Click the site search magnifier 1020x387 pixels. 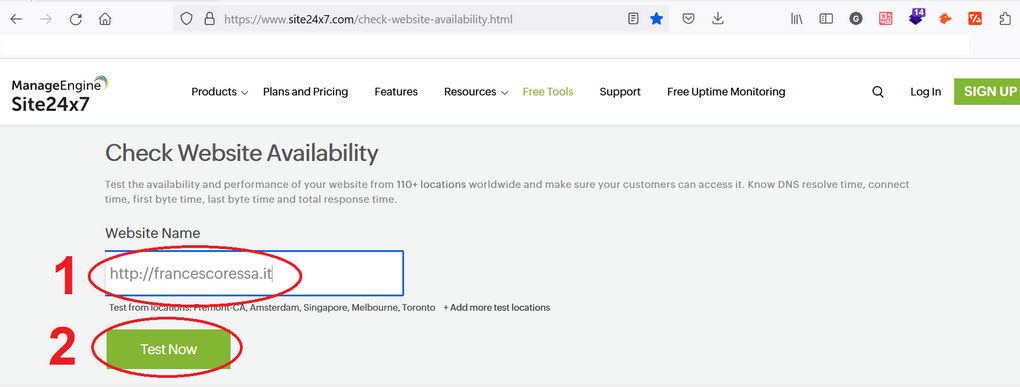click(878, 92)
